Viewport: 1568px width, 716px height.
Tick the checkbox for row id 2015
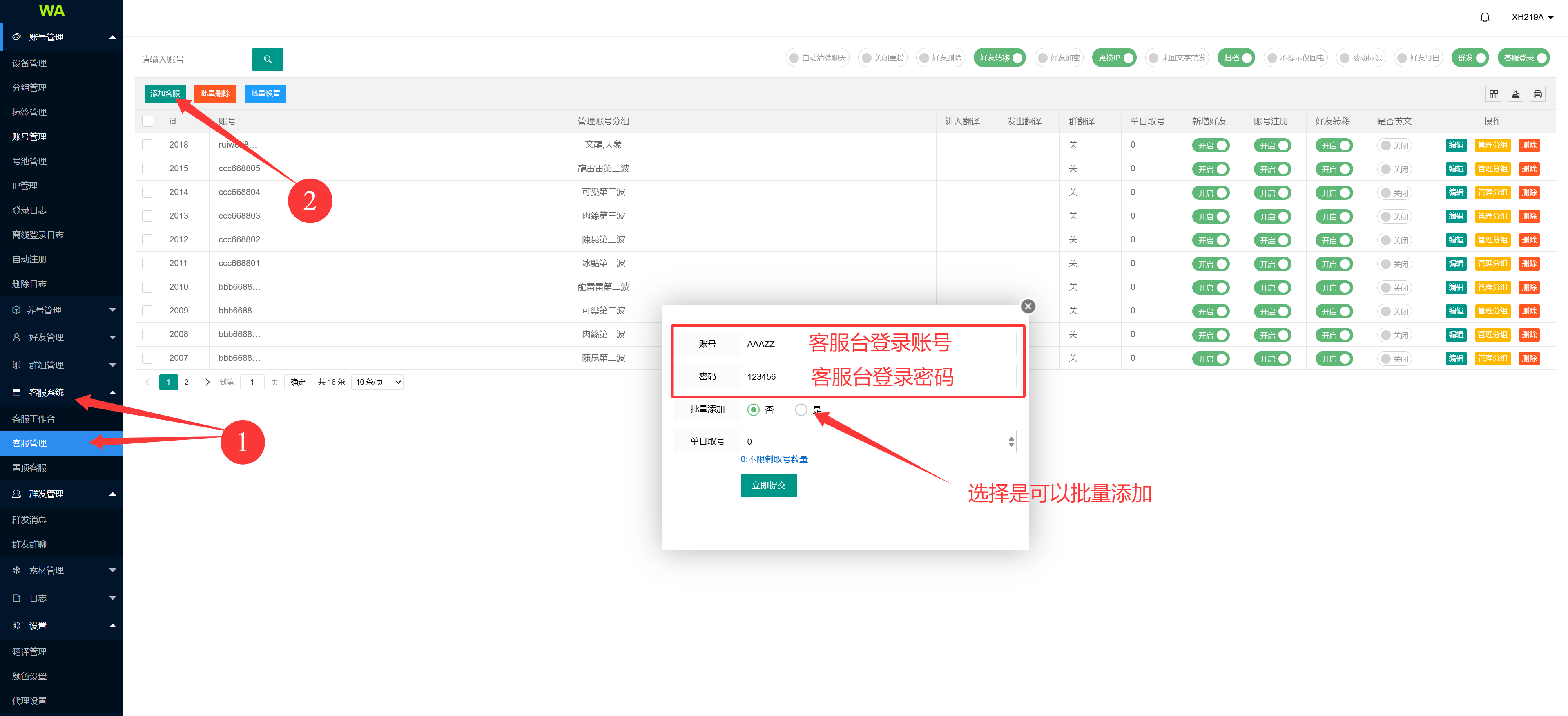click(x=147, y=169)
